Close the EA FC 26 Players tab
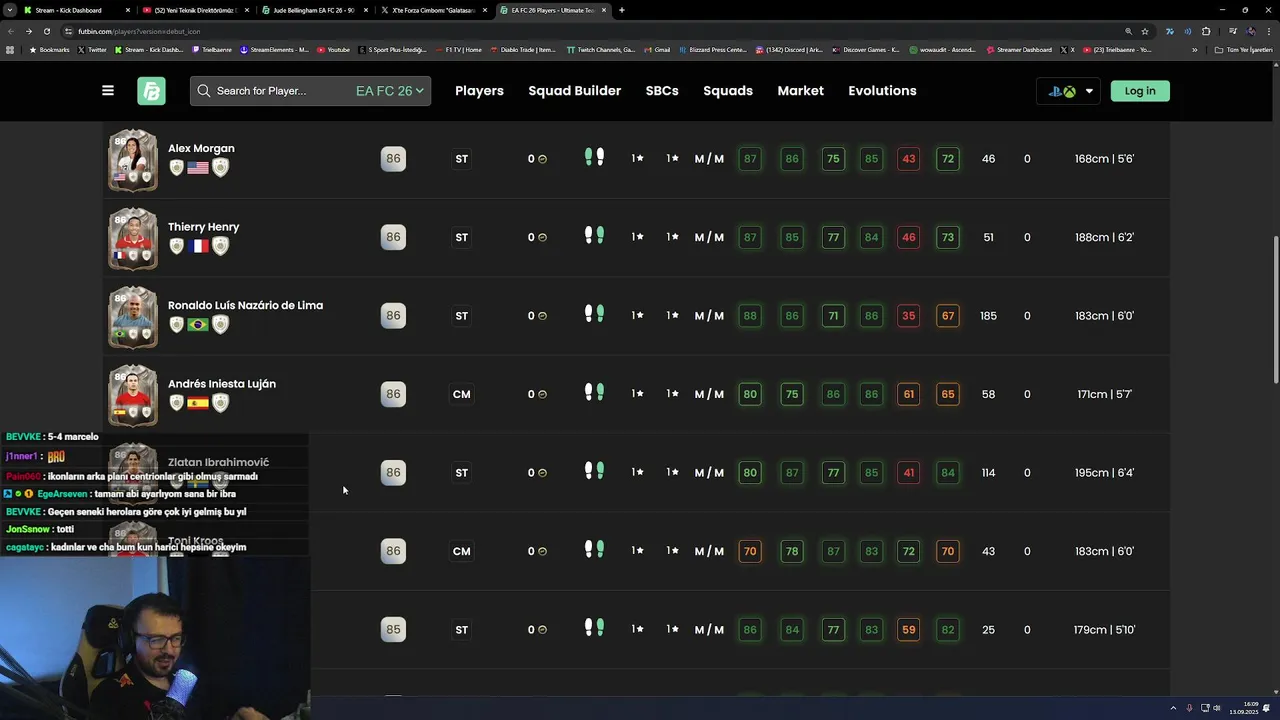This screenshot has height=720, width=1280. [x=604, y=10]
